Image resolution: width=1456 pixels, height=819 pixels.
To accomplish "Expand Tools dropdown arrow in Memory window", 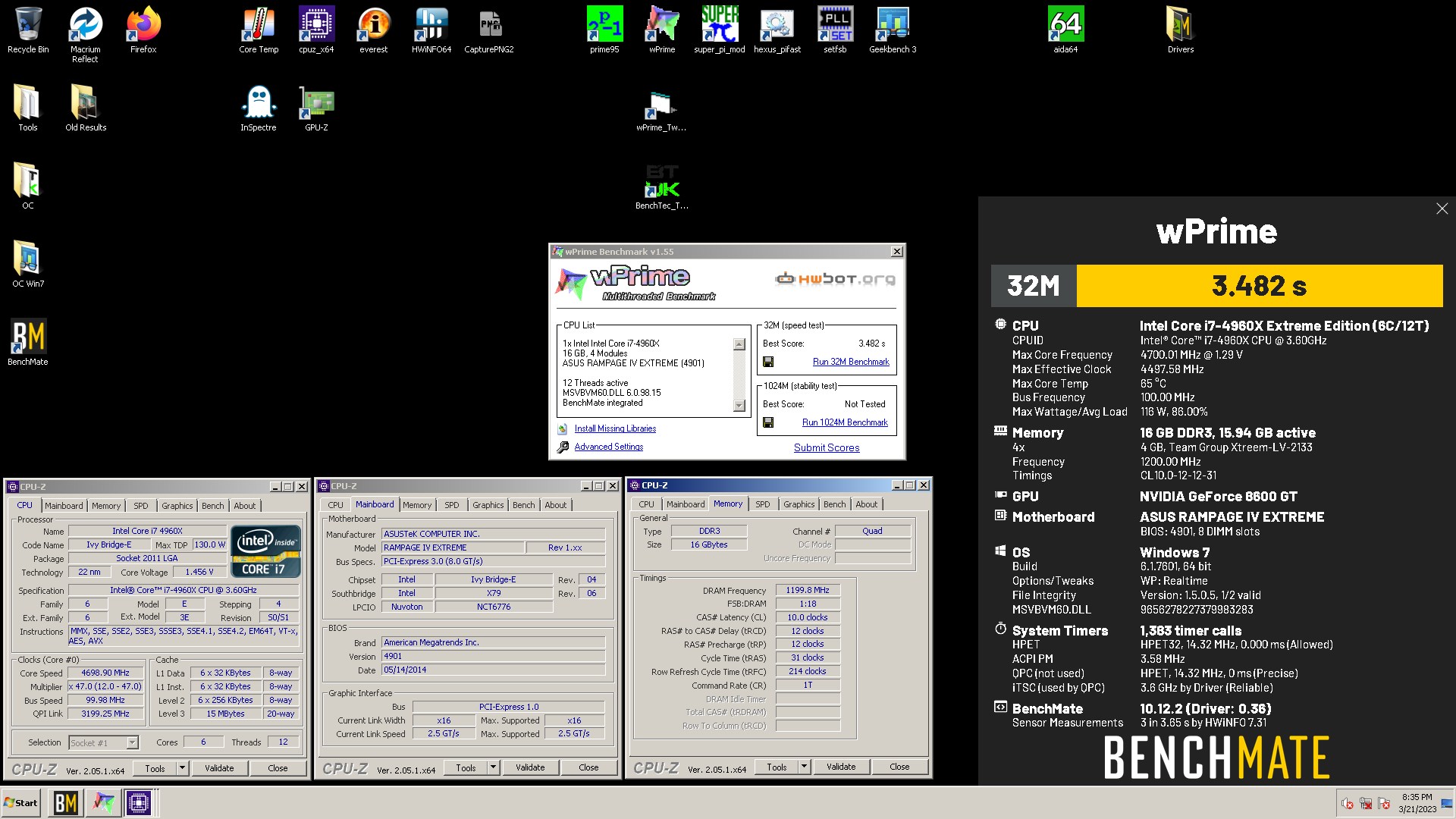I will [x=804, y=767].
